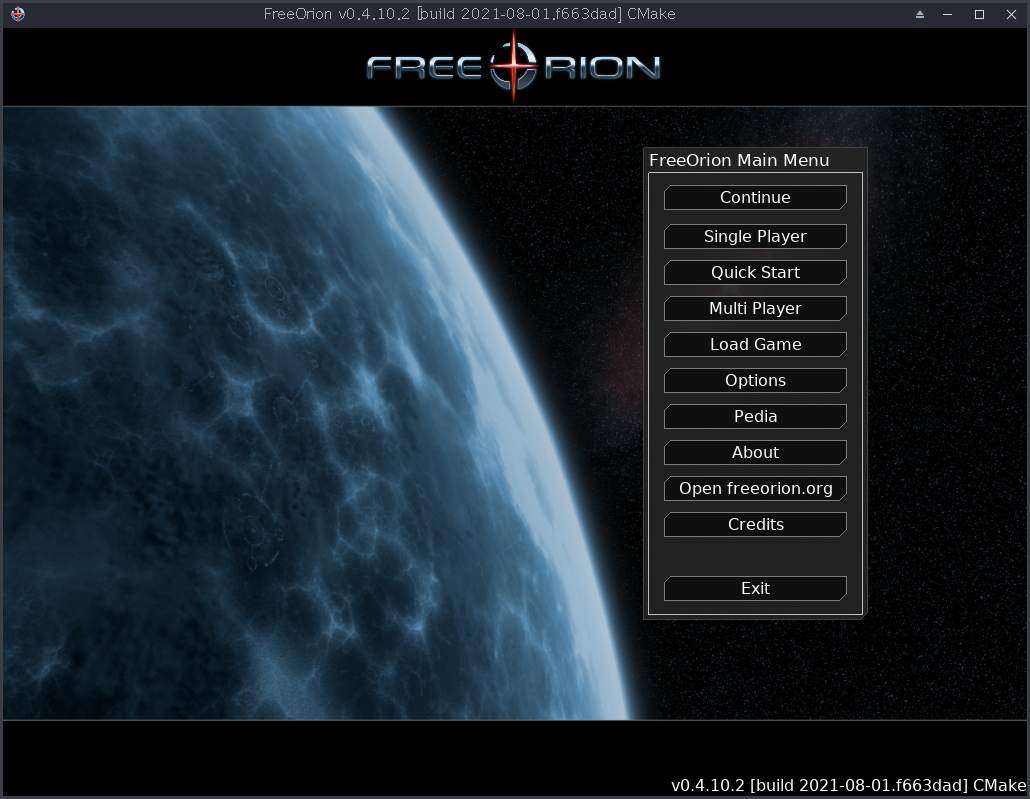1030x799 pixels.
Task: Start a Single Player game
Action: (755, 237)
